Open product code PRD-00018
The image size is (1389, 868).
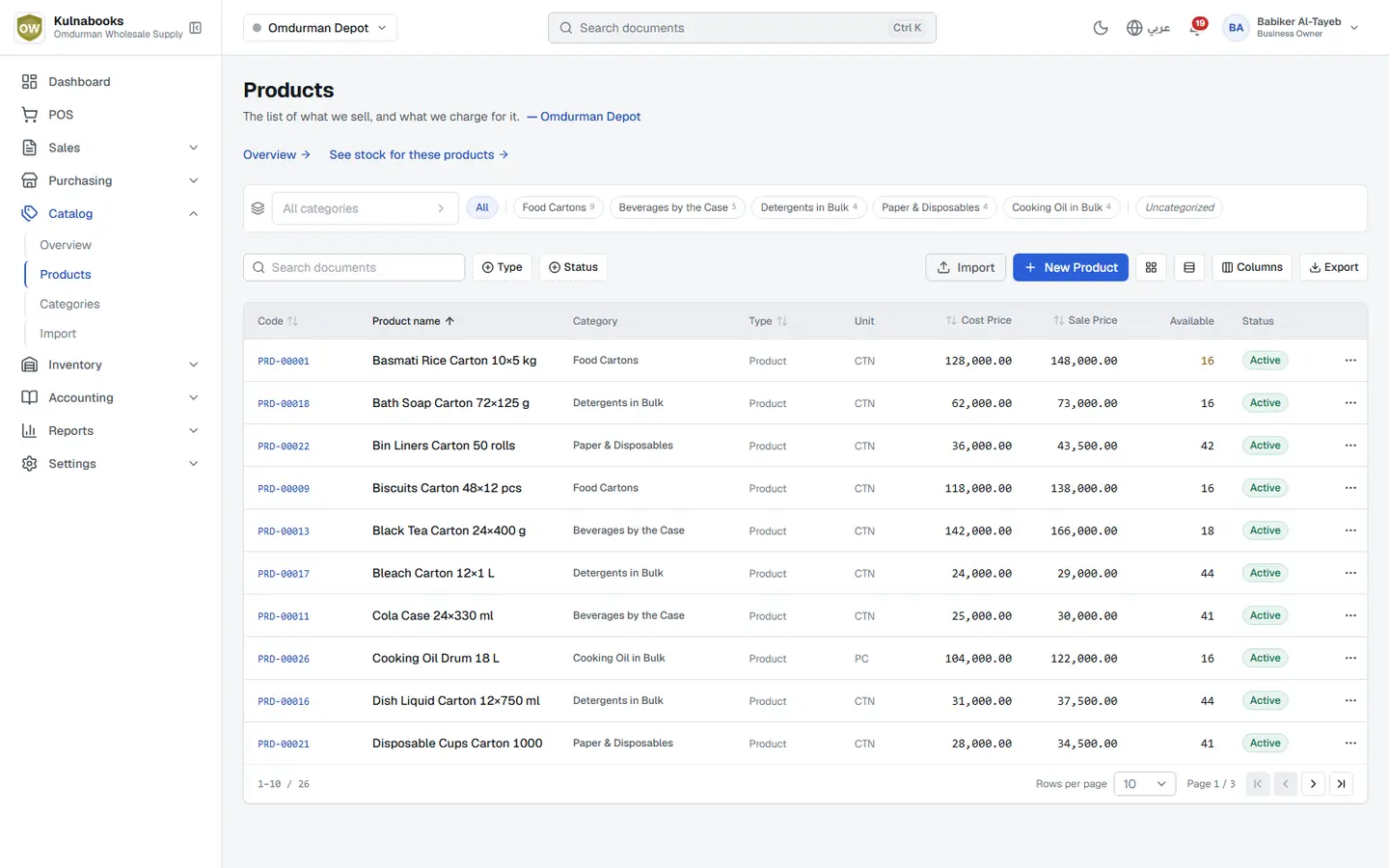284,404
